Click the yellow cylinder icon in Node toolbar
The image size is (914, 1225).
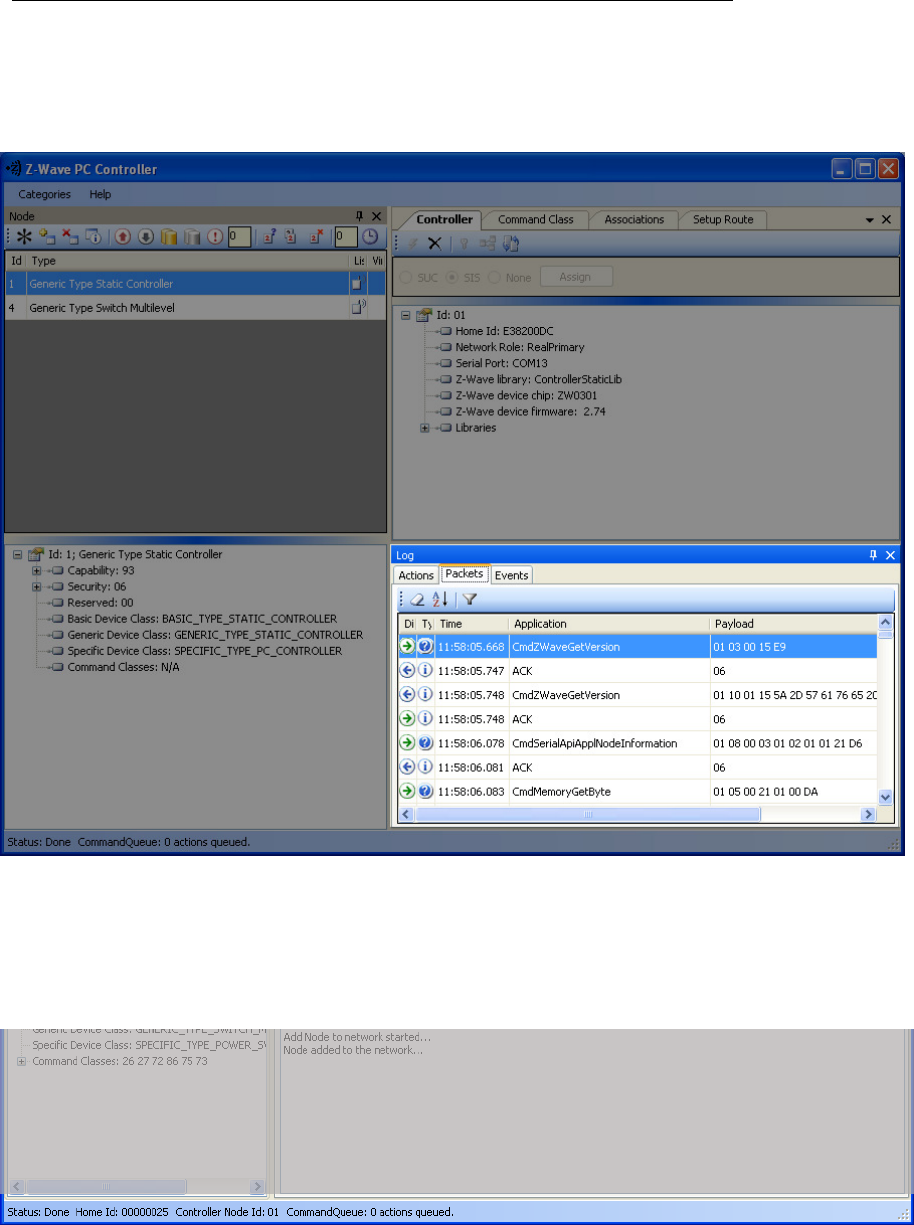pos(169,236)
